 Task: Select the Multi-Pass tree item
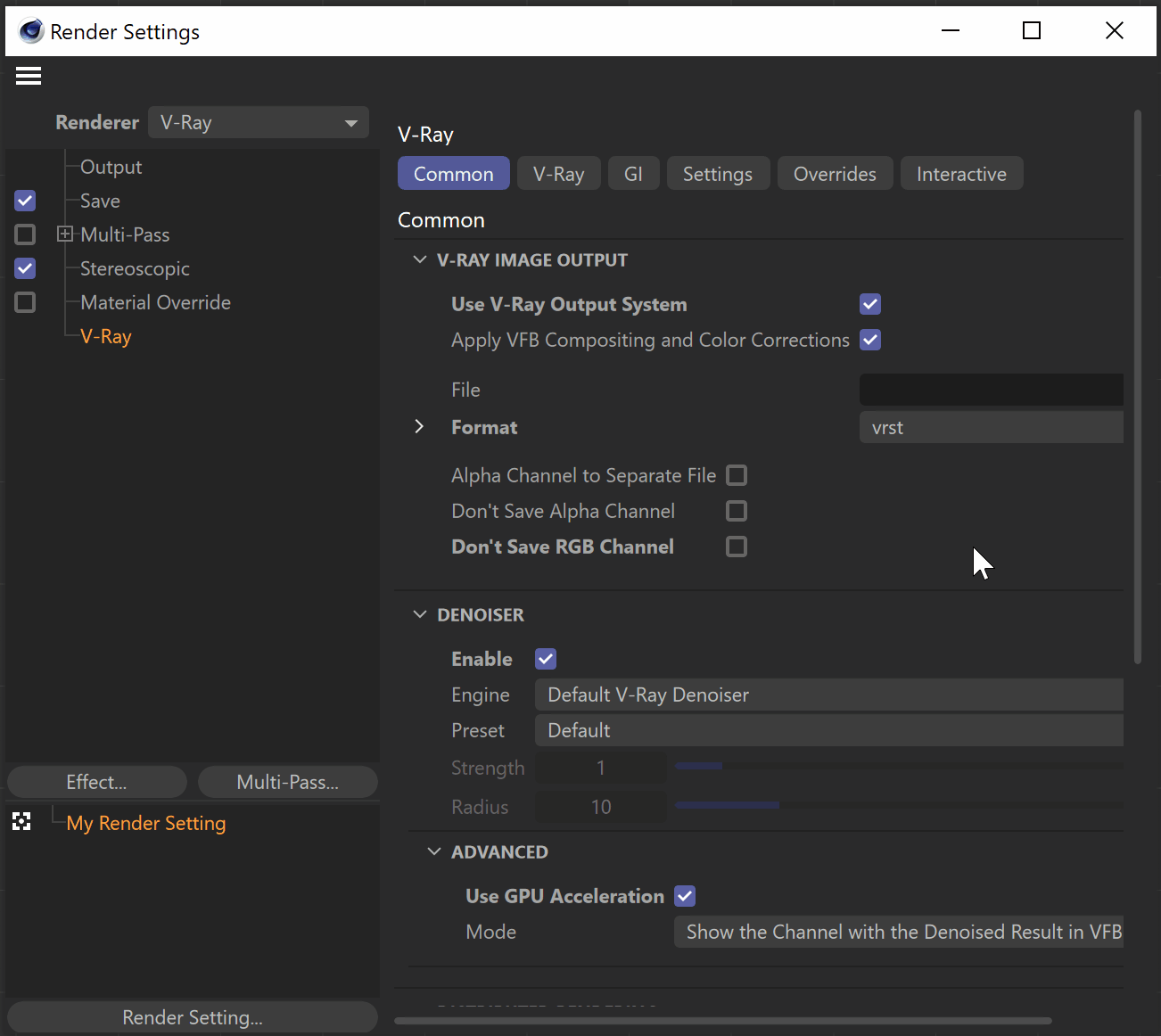click(x=125, y=234)
